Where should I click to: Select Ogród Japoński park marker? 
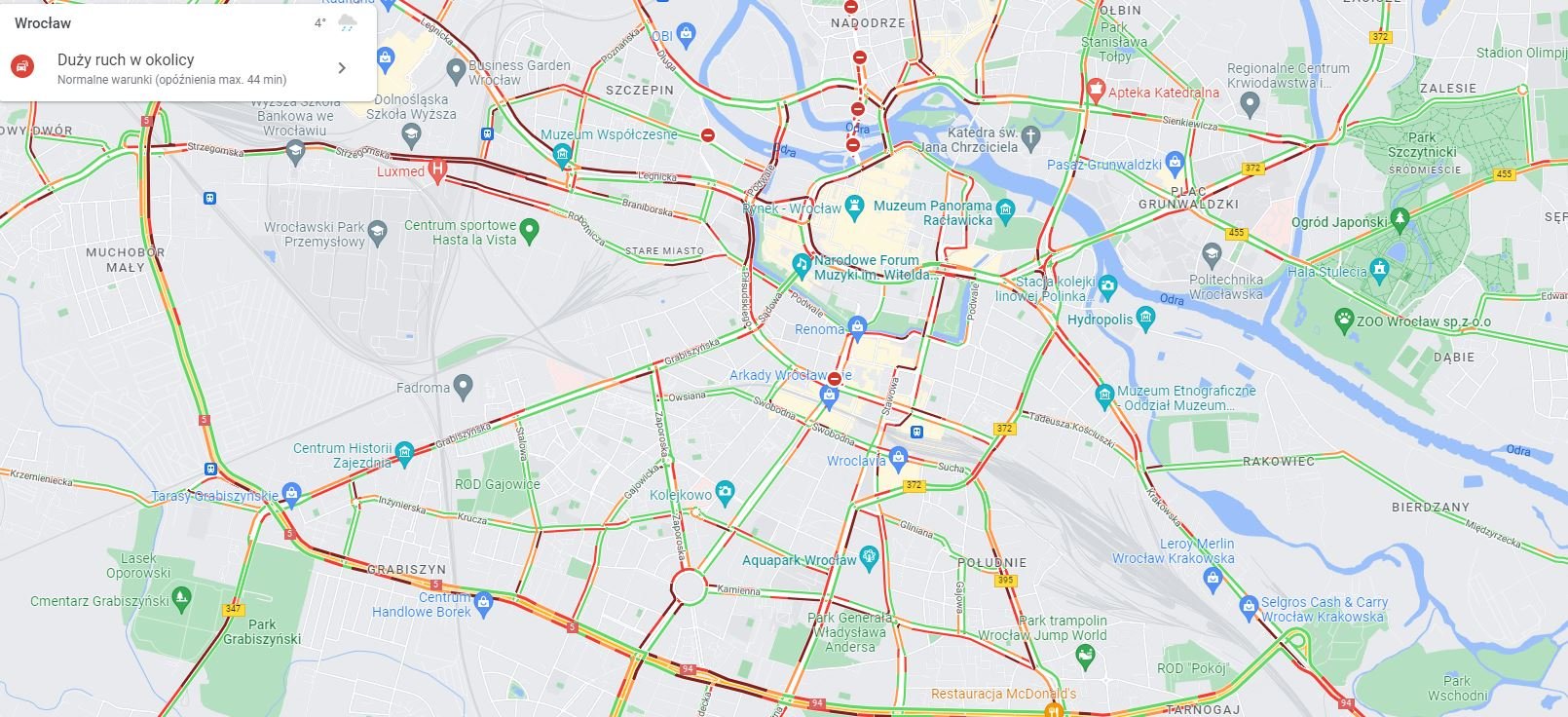coord(1400,219)
